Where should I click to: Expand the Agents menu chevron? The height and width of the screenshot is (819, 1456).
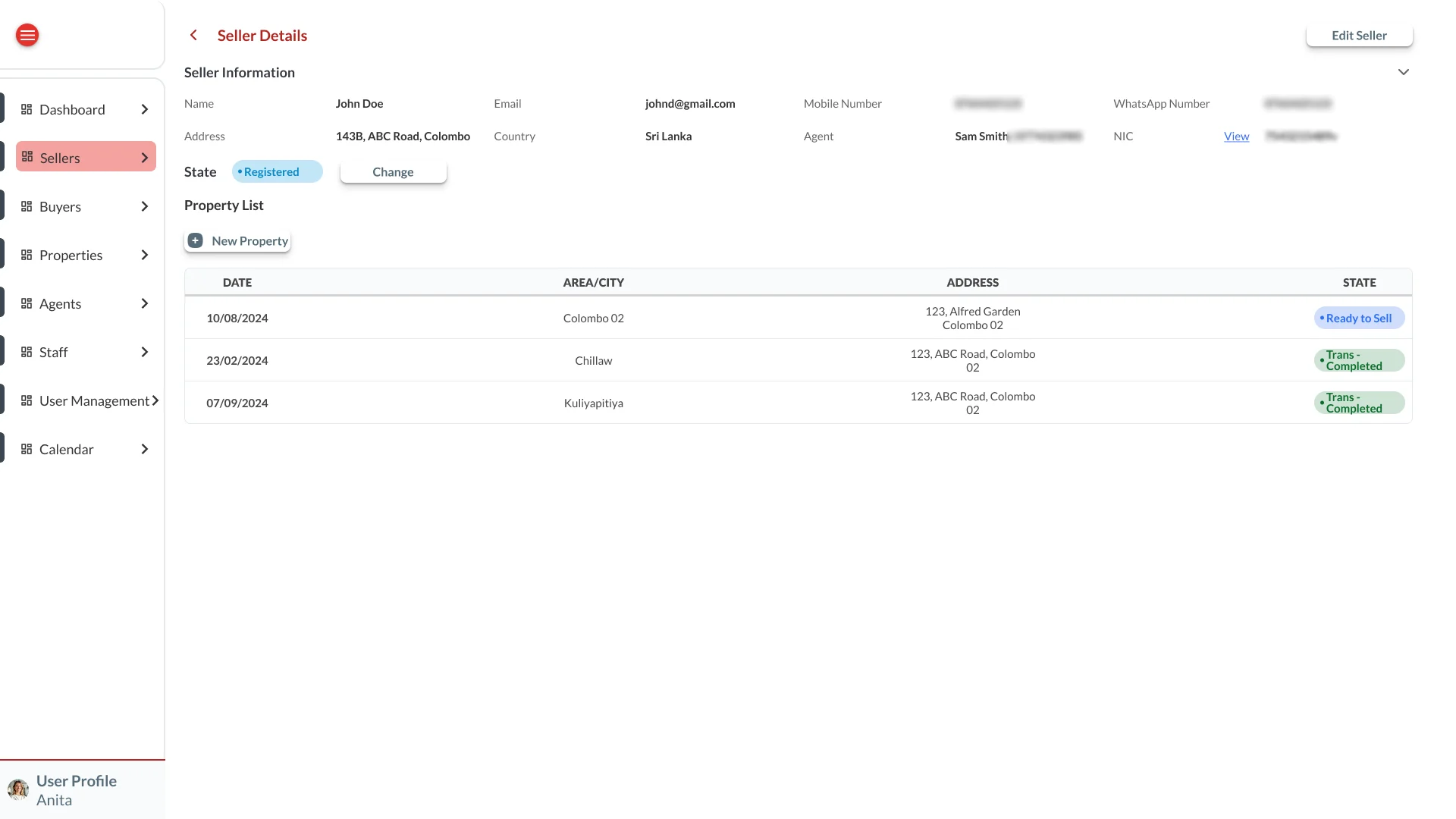144,303
